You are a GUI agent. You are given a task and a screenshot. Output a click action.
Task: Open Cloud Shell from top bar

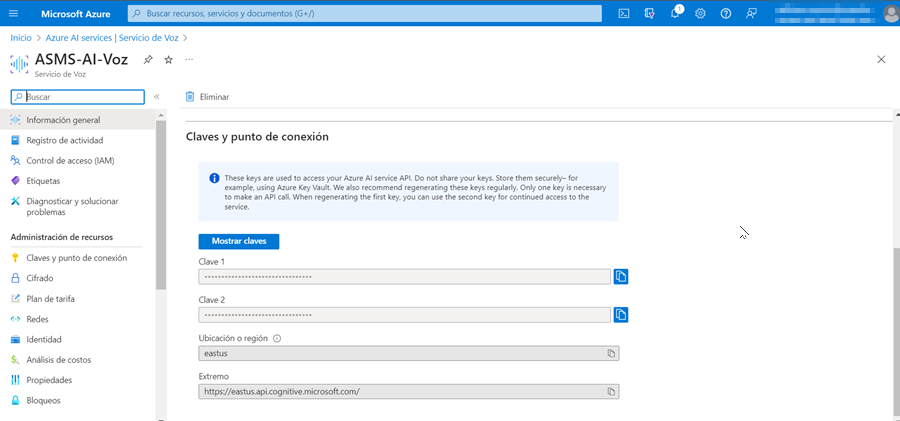[624, 14]
